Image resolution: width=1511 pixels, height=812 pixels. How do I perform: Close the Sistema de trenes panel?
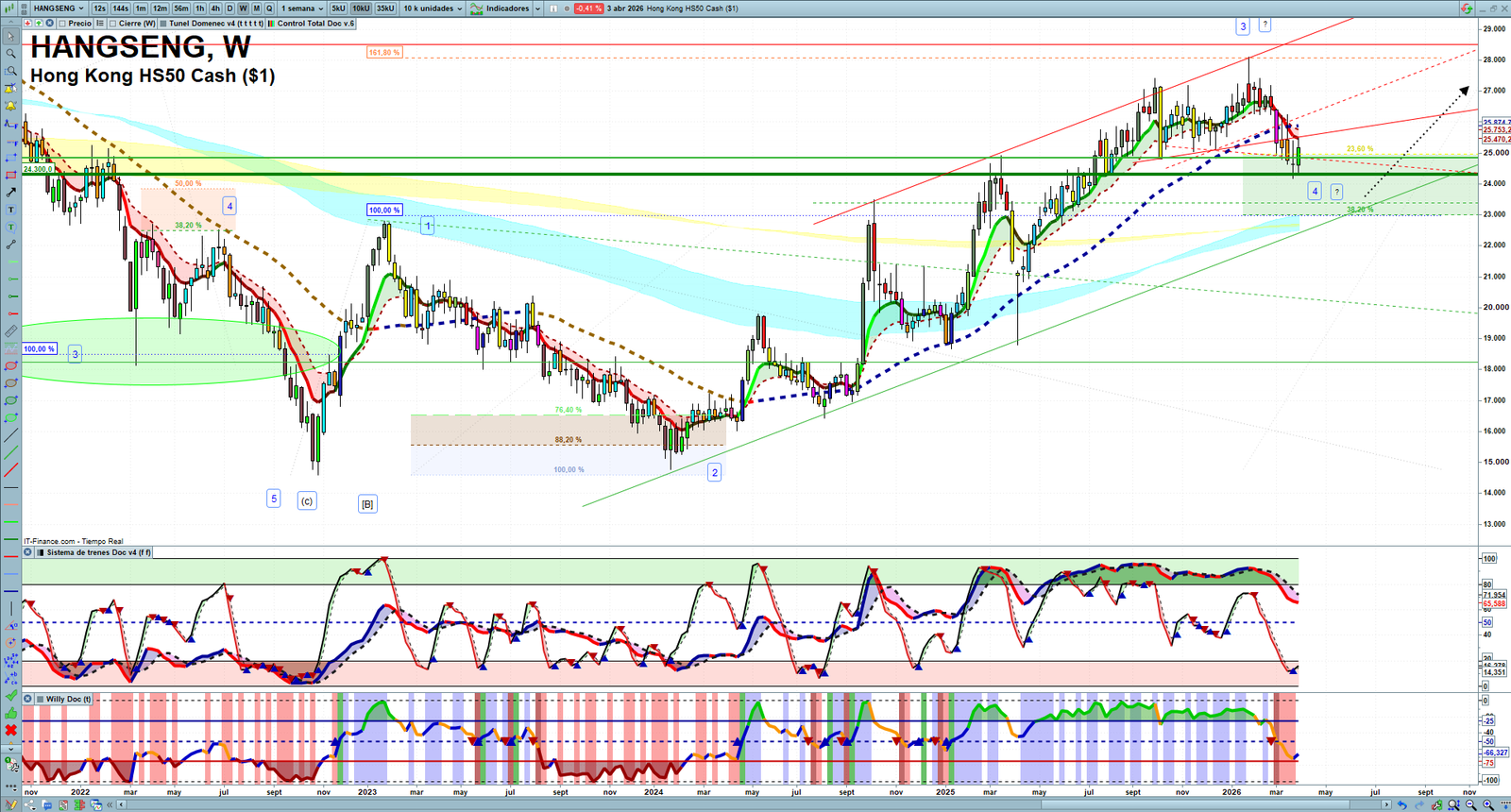point(28,552)
